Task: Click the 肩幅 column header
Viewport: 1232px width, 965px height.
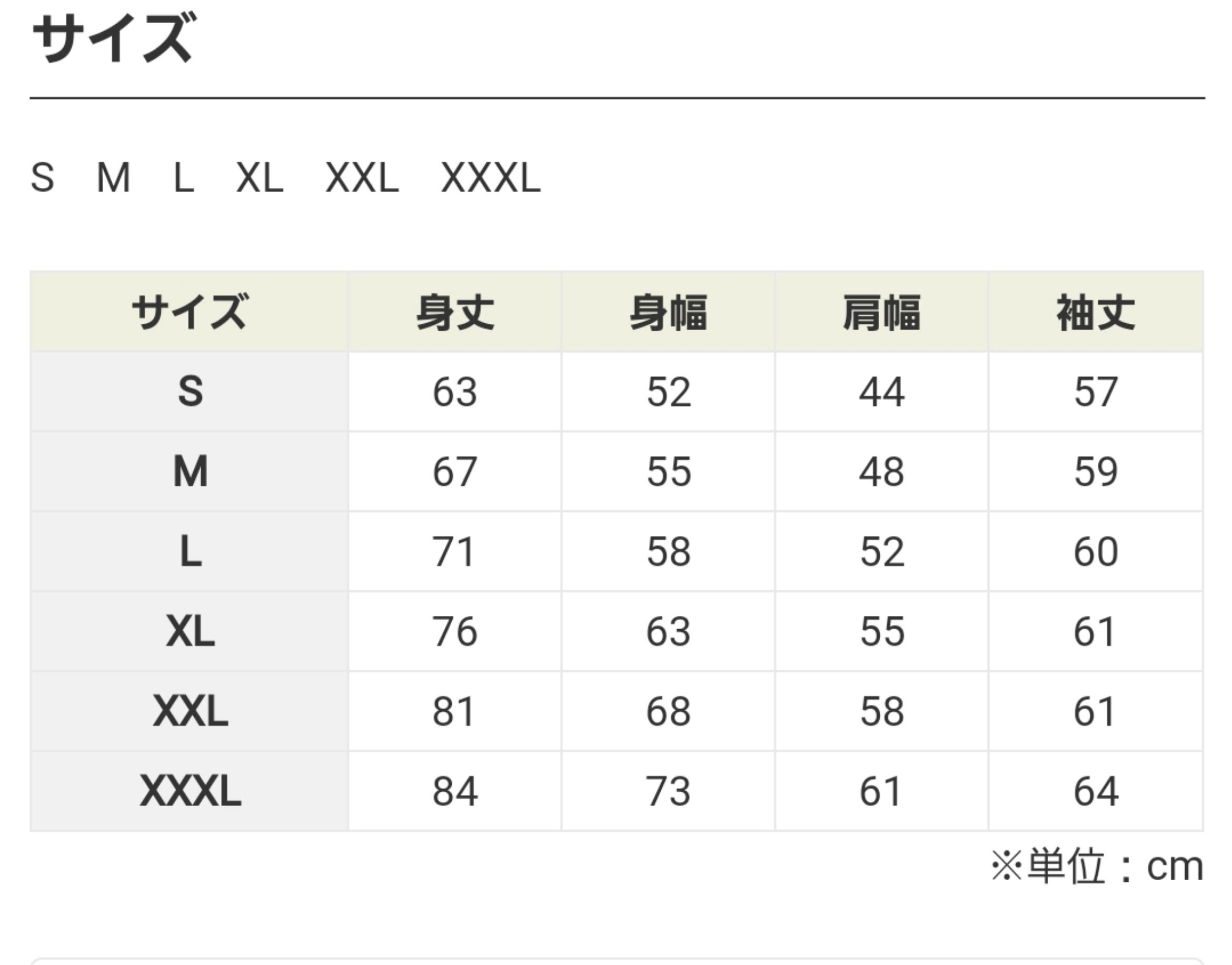Action: coord(882,312)
